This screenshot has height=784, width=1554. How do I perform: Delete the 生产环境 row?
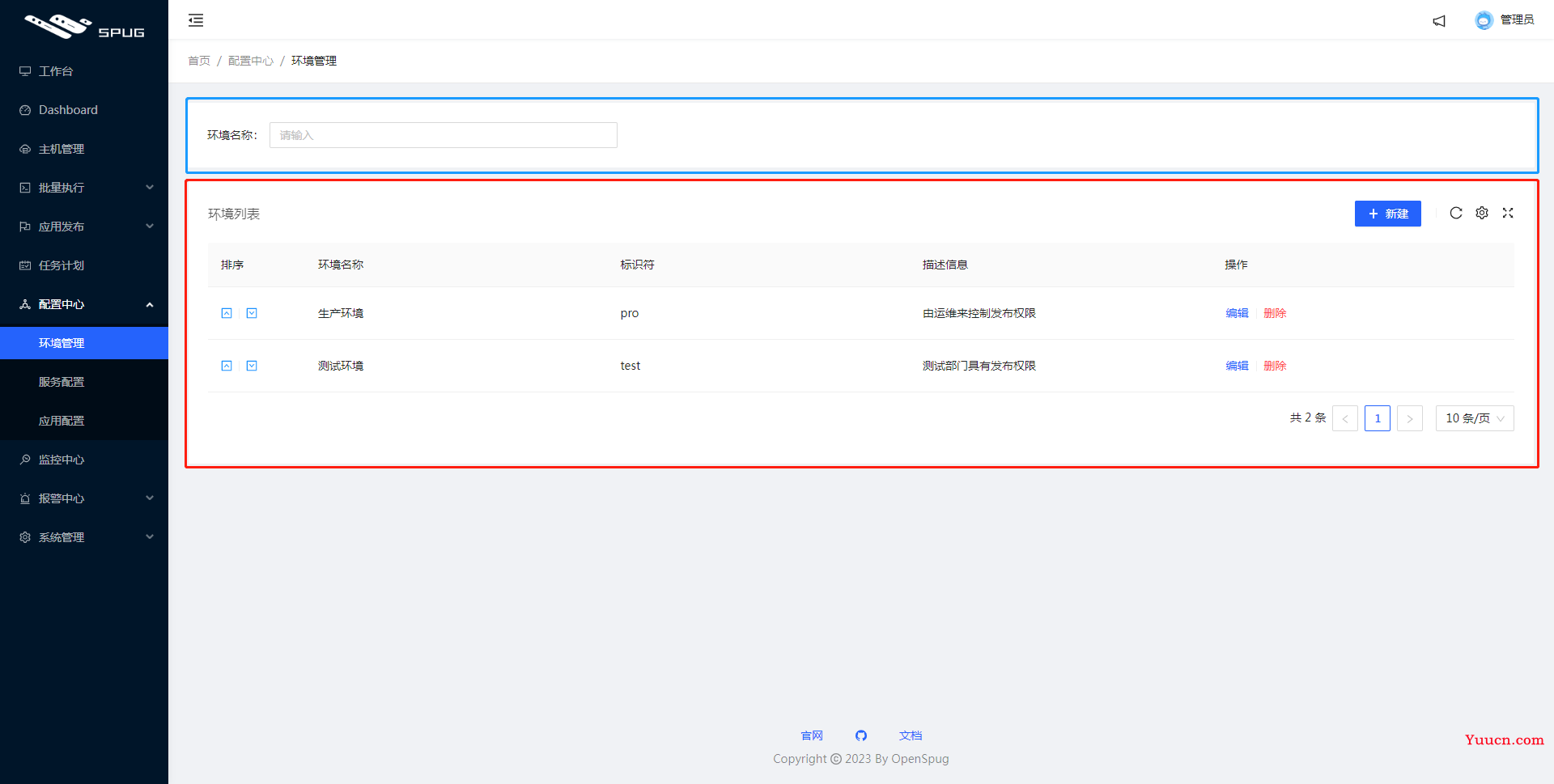tap(1275, 313)
